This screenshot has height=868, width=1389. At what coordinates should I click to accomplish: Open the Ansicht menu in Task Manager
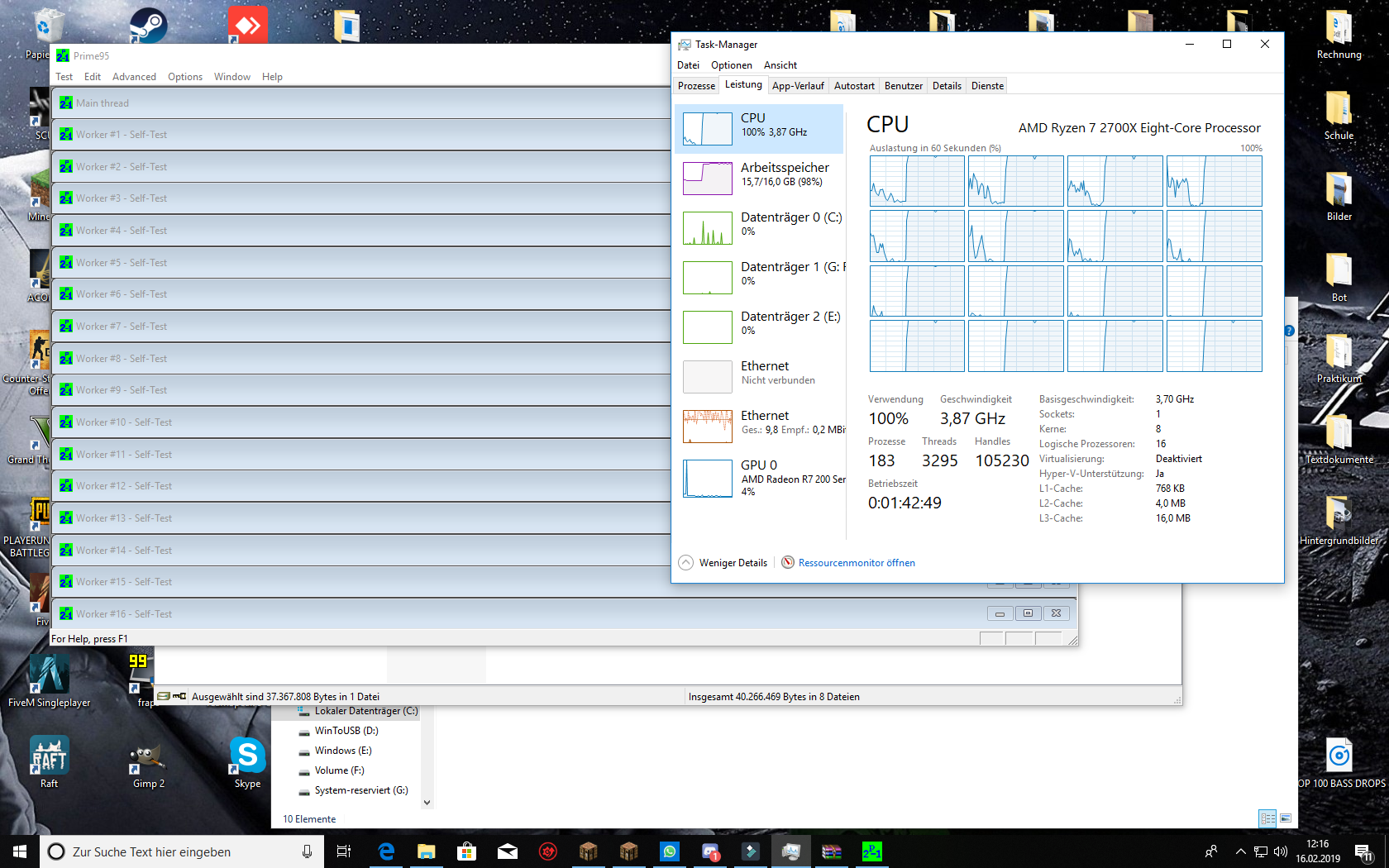click(780, 65)
